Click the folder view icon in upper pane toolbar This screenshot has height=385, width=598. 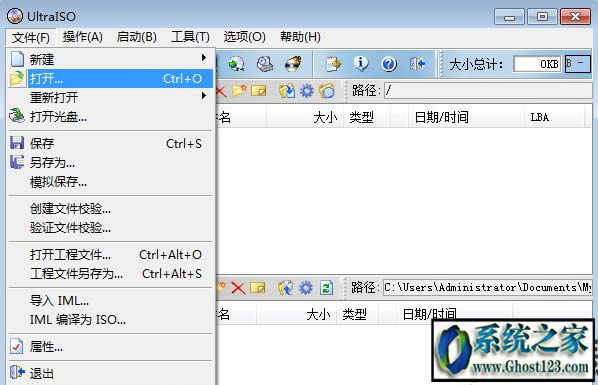tap(327, 91)
